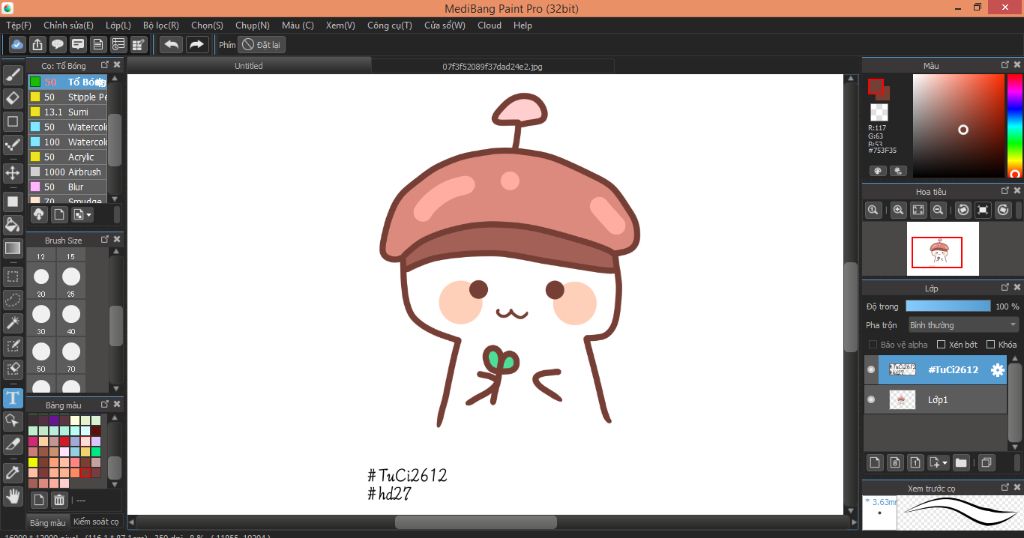Switch to the Kiểm soát cọ tab
1024x538 pixels.
pyautogui.click(x=96, y=522)
